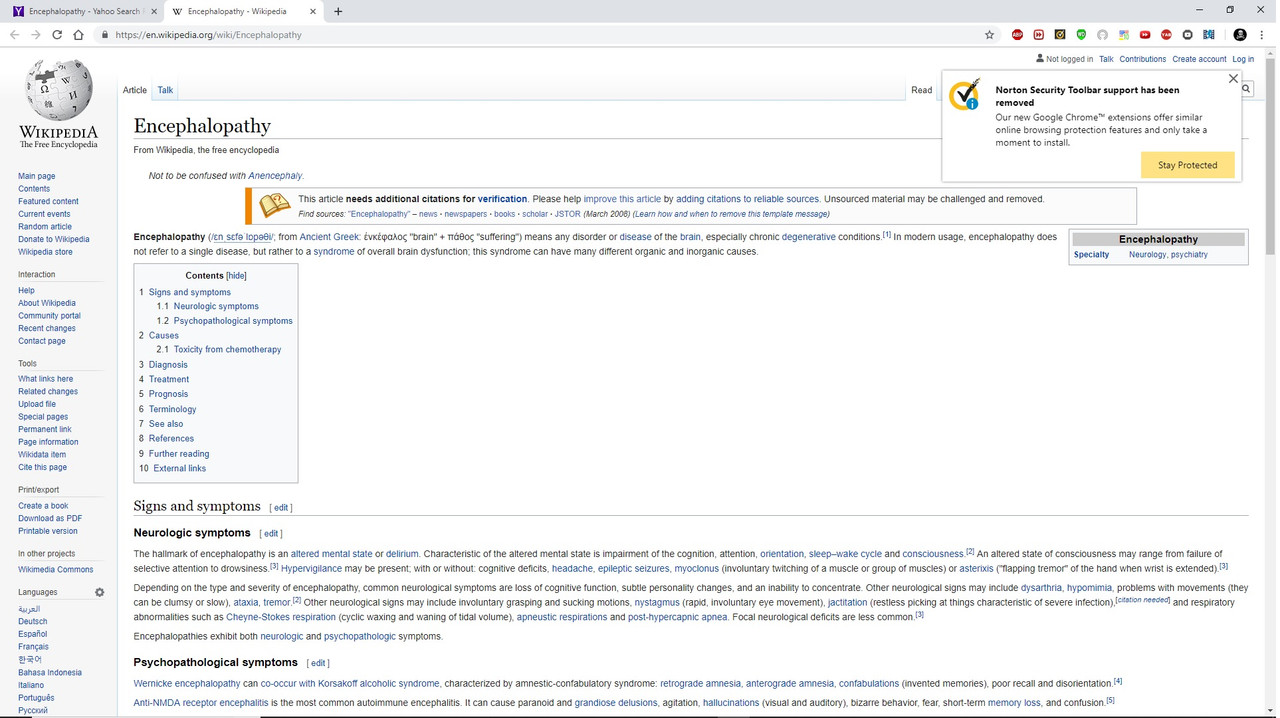Click Download as PDF
The image size is (1280, 718).
click(50, 518)
